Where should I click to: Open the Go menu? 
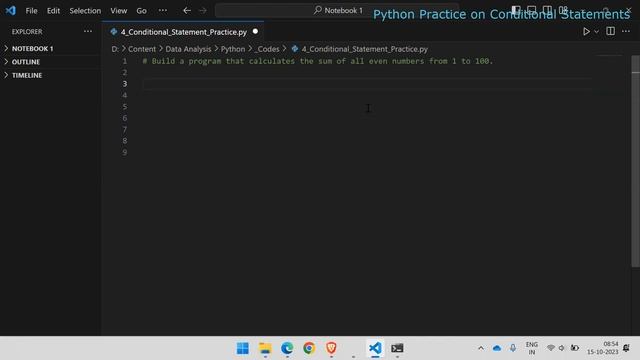[141, 11]
